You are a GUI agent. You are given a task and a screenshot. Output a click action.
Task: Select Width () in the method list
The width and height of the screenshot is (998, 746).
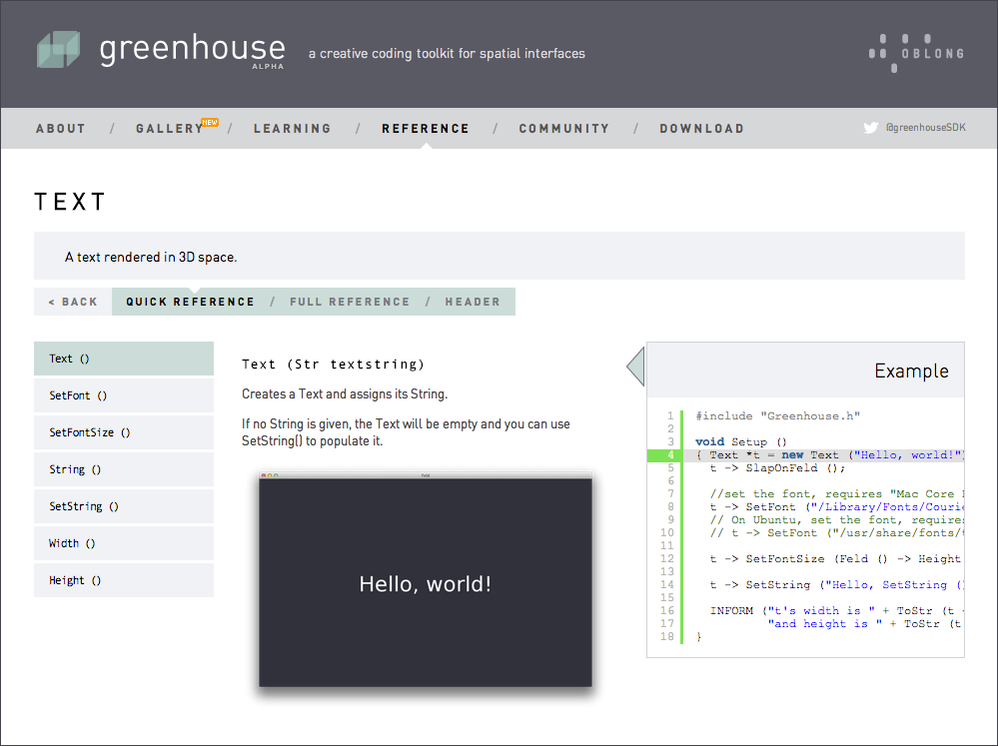click(123, 543)
